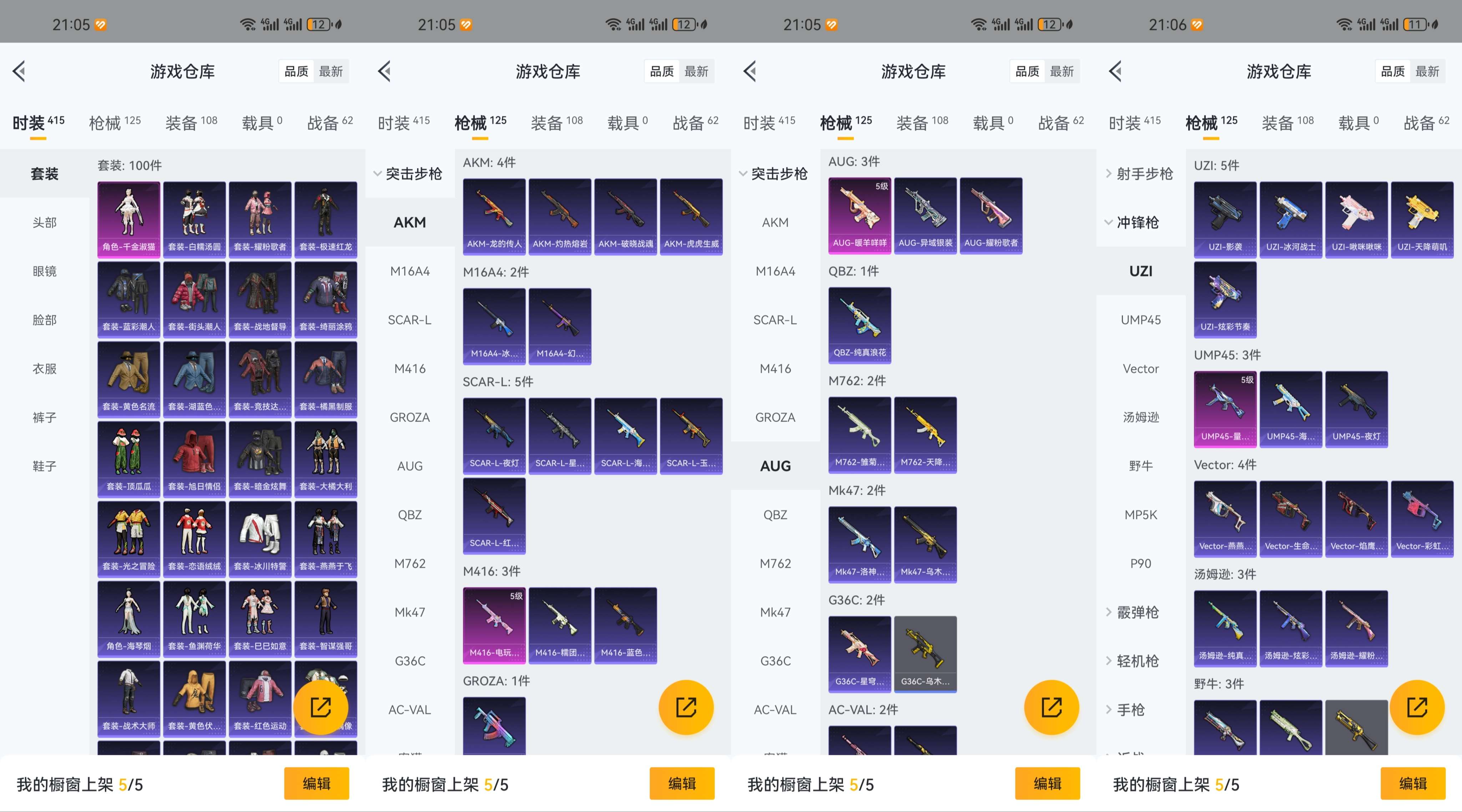The height and width of the screenshot is (812, 1462).
Task: Collapse 突击步枪 category in third panel
Action: click(x=775, y=173)
